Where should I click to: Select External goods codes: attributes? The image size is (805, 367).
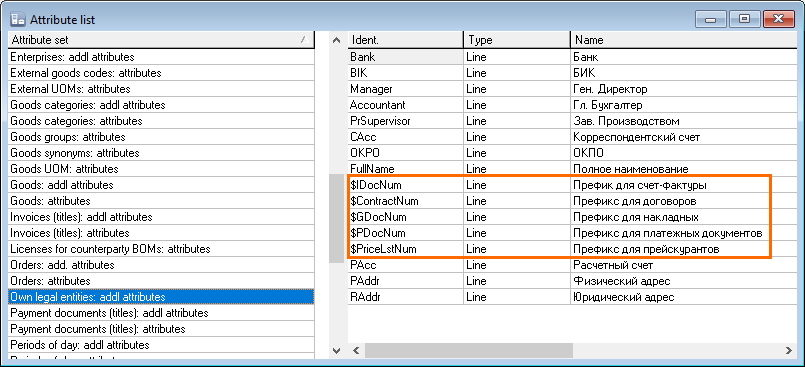coord(161,73)
